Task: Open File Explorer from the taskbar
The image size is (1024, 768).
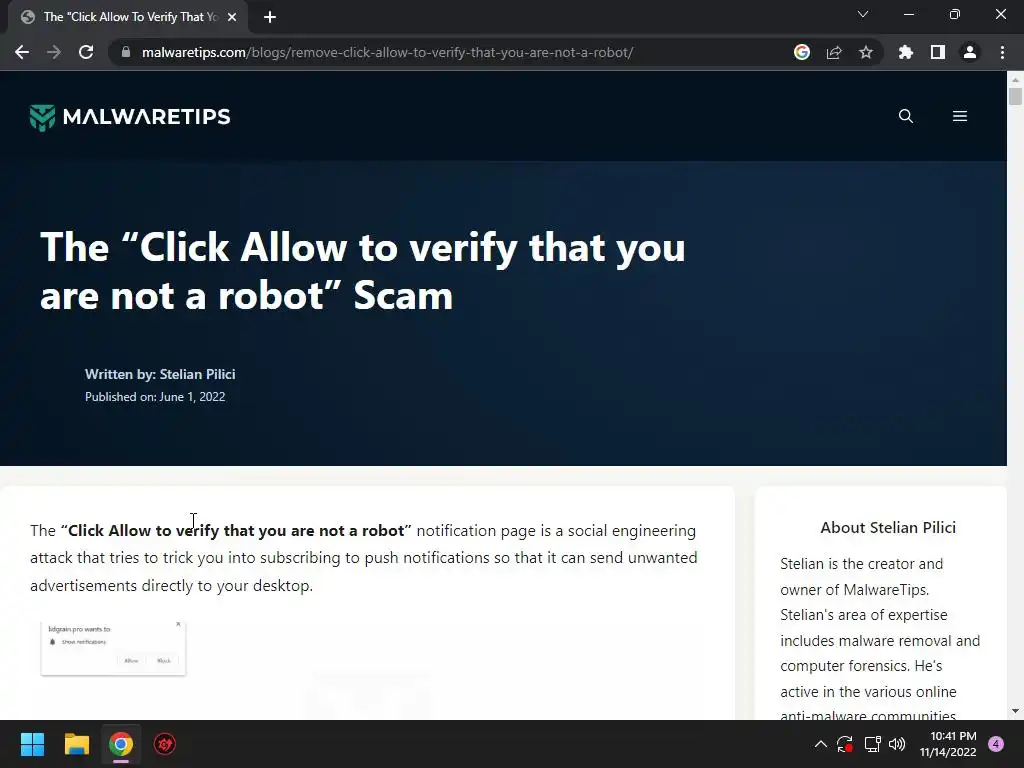Action: click(x=76, y=744)
